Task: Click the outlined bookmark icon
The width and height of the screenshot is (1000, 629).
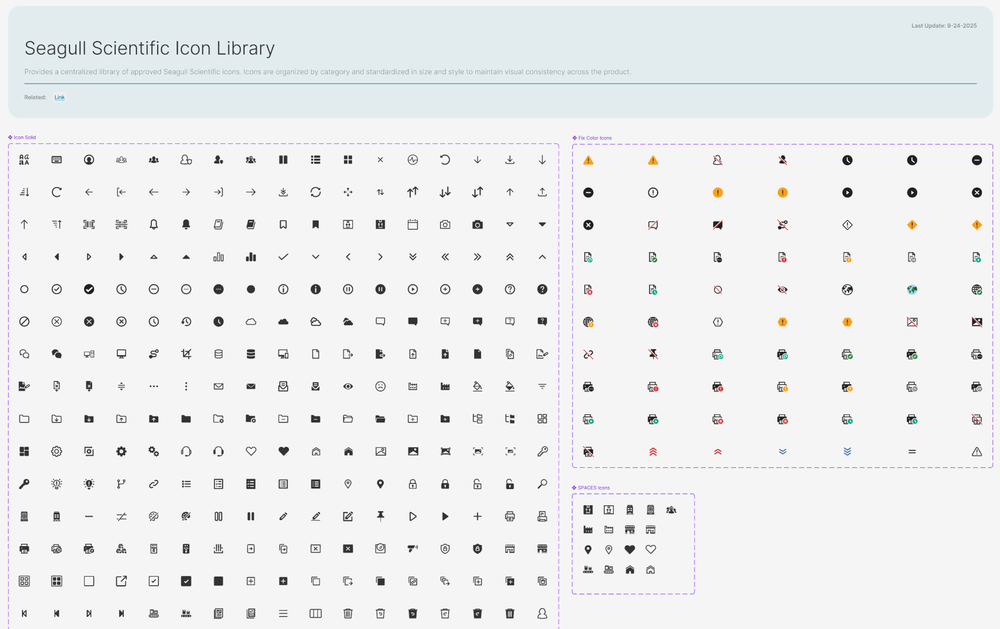Action: click(283, 225)
